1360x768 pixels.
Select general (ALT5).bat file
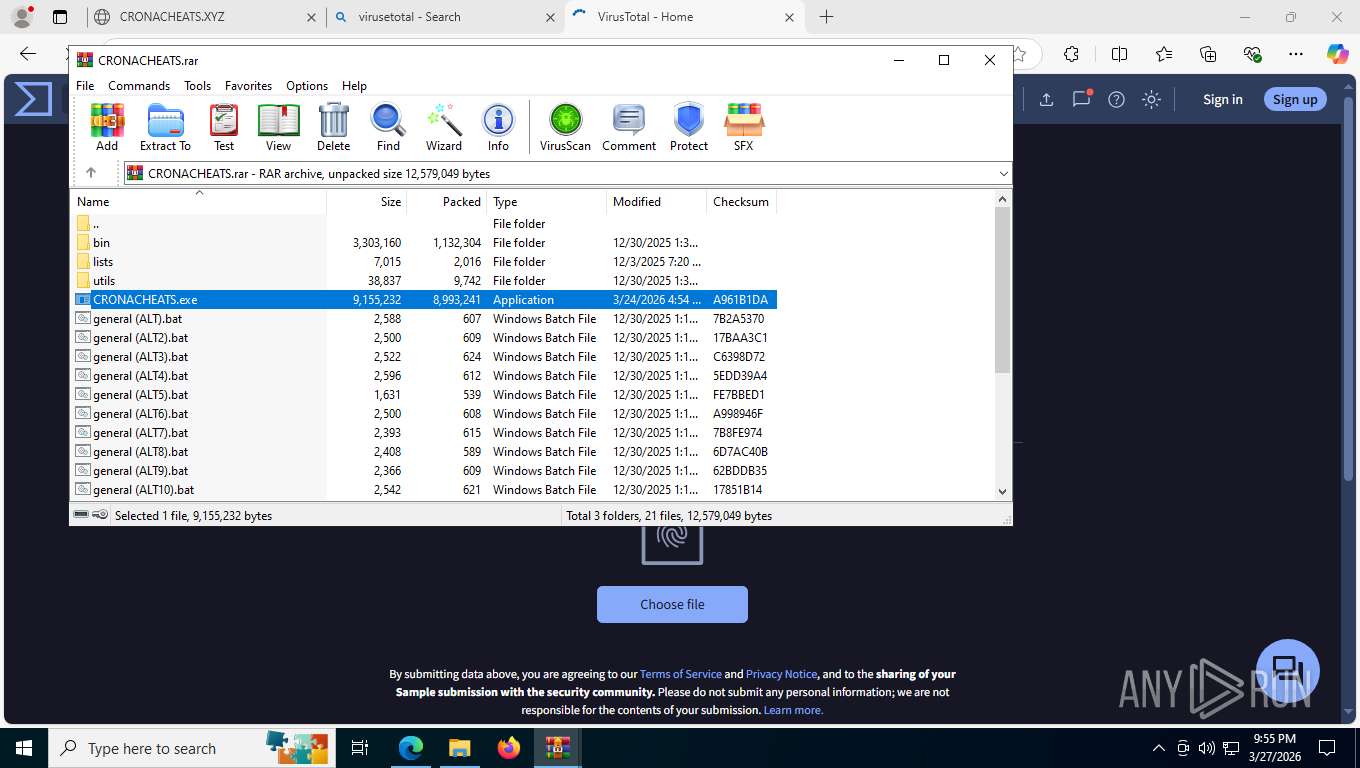pyautogui.click(x=140, y=395)
